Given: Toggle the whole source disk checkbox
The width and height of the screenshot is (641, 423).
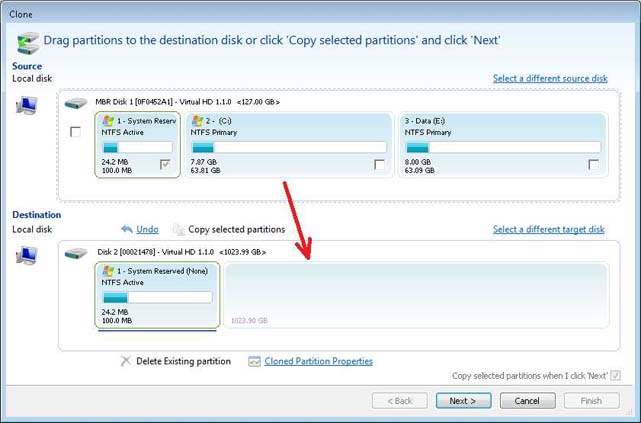Looking at the screenshot, I should click(75, 132).
